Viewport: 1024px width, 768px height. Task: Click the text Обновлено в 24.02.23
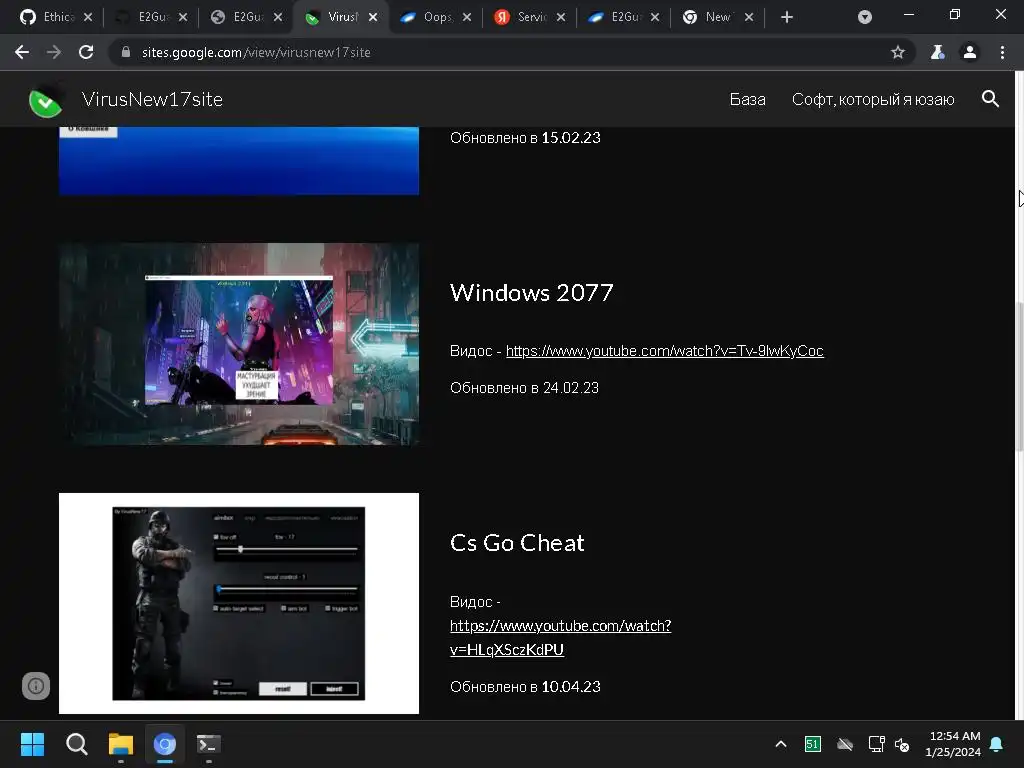tap(524, 388)
